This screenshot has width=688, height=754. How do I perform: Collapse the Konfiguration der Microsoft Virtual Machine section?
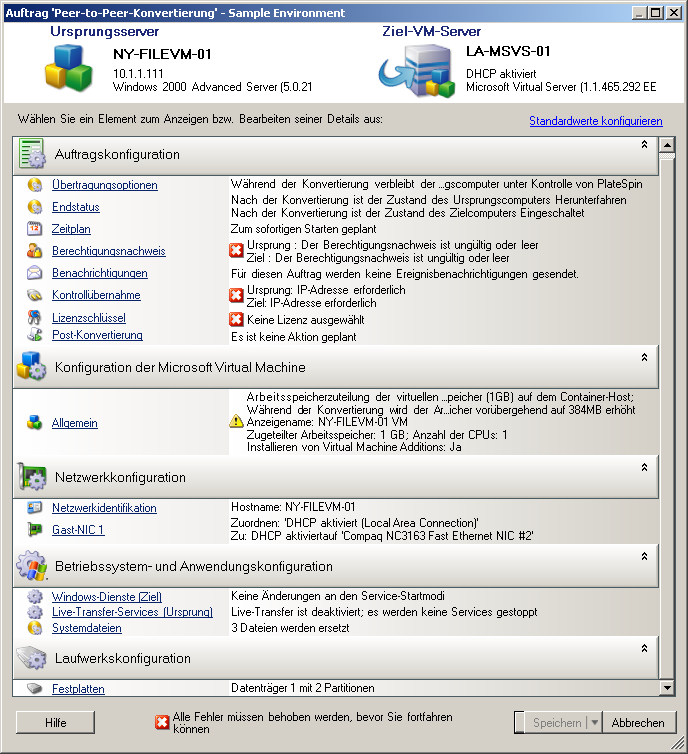click(x=644, y=357)
